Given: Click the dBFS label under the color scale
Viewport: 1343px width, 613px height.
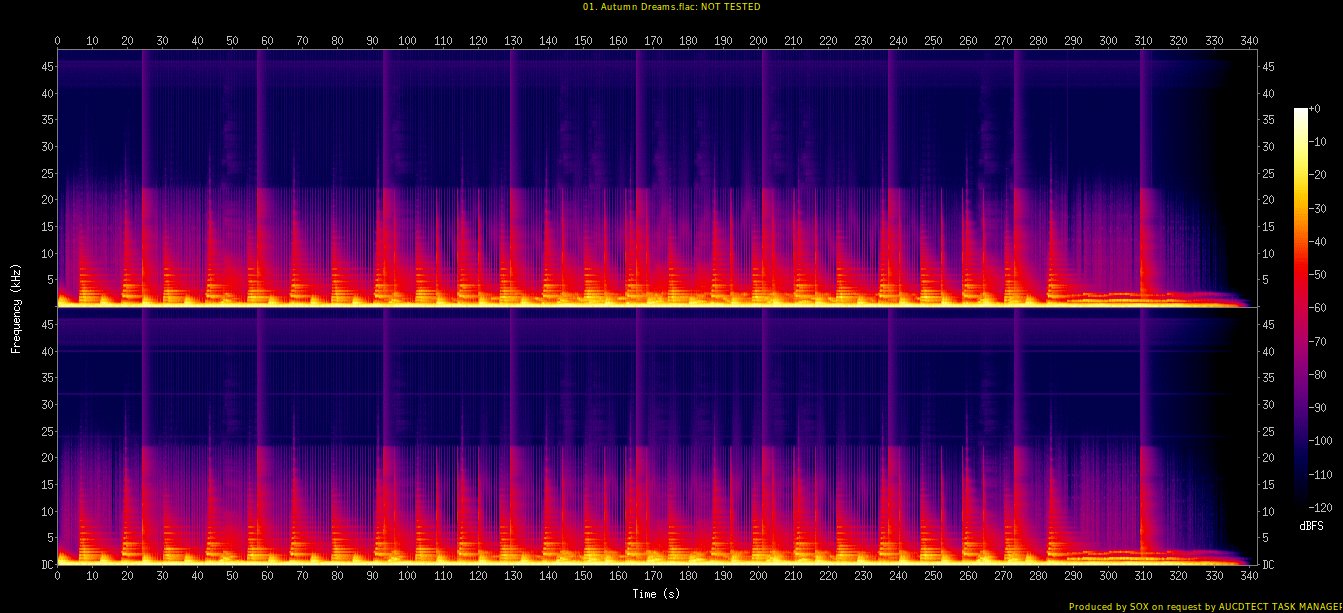Looking at the screenshot, I should [x=1312, y=525].
